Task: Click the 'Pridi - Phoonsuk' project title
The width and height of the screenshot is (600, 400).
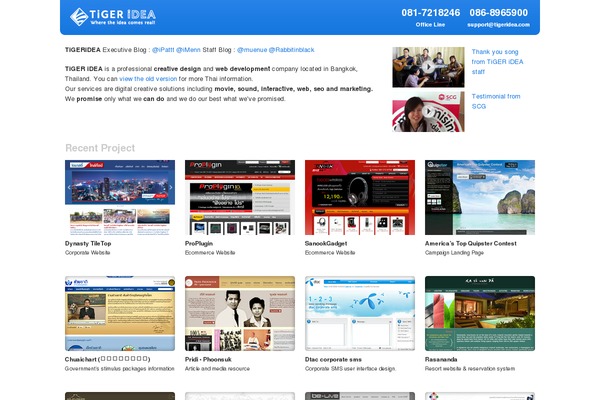Action: tap(208, 359)
